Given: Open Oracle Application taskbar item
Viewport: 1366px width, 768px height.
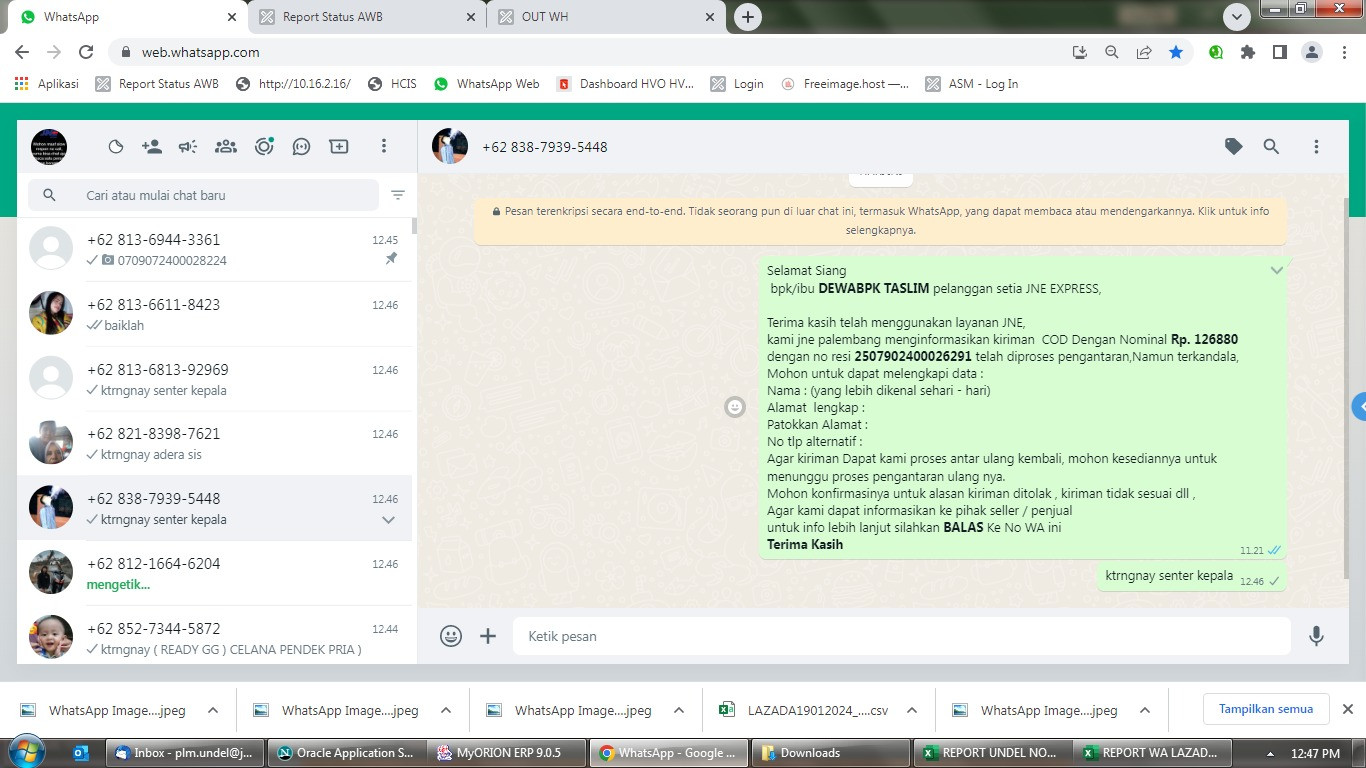Looking at the screenshot, I should pyautogui.click(x=346, y=753).
